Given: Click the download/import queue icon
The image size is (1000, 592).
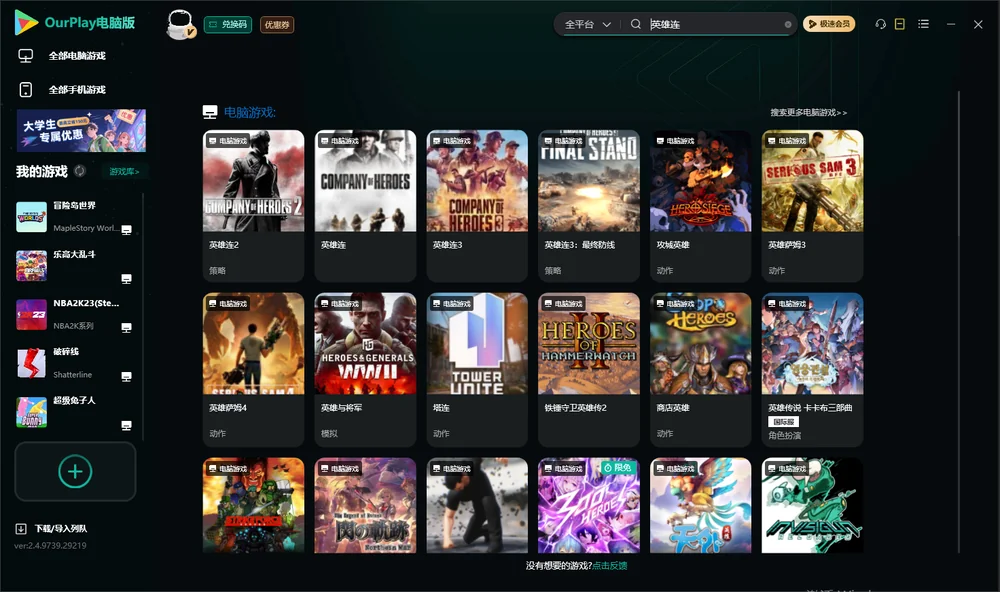Looking at the screenshot, I should 21,528.
